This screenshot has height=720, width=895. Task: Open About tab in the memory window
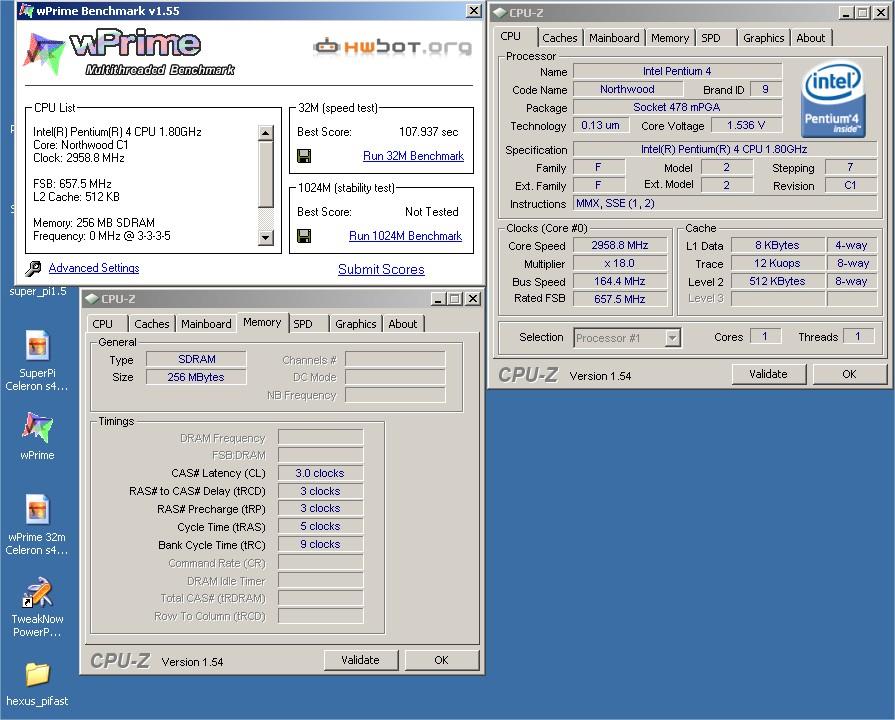[403, 324]
